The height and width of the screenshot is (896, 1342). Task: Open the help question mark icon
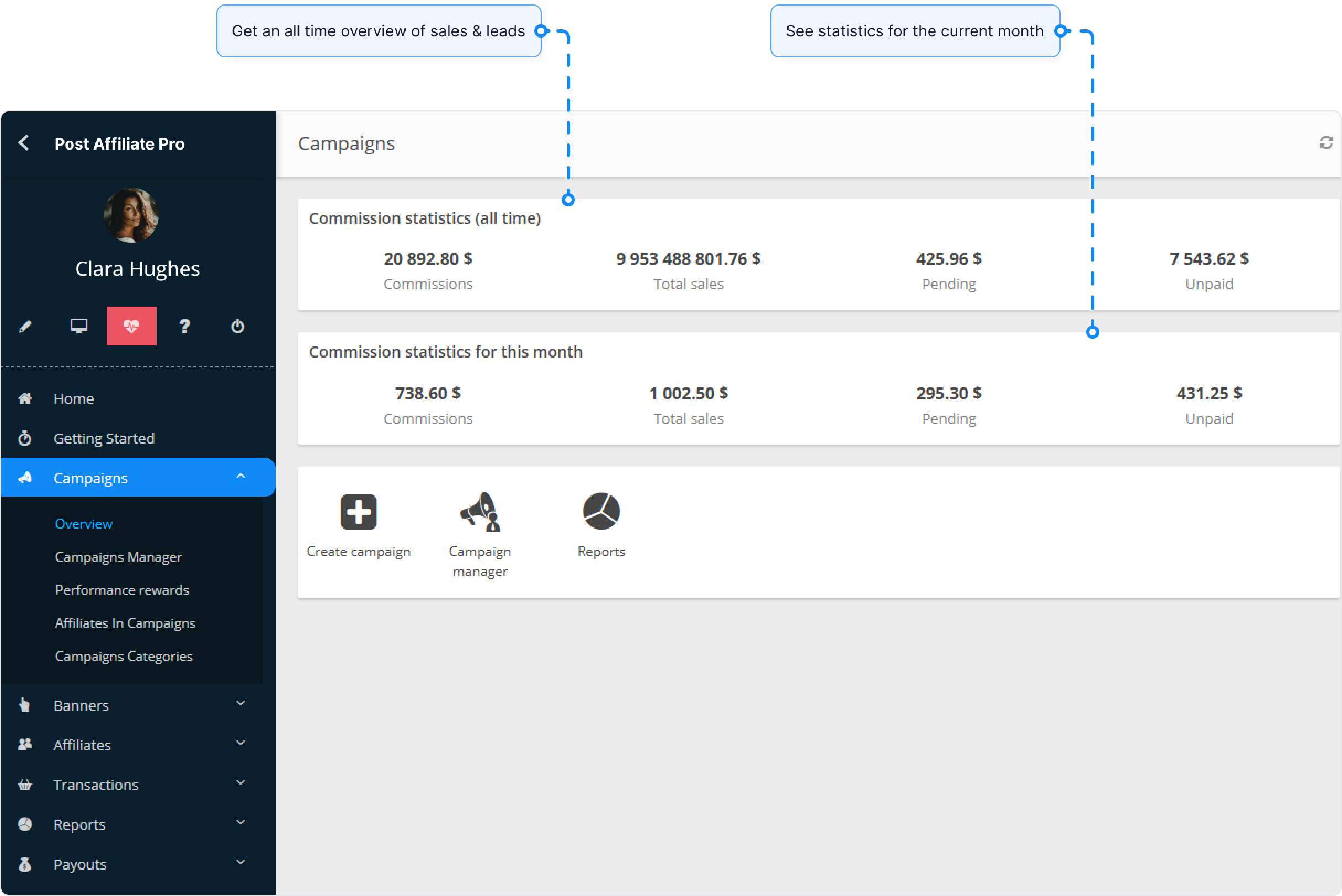tap(184, 326)
